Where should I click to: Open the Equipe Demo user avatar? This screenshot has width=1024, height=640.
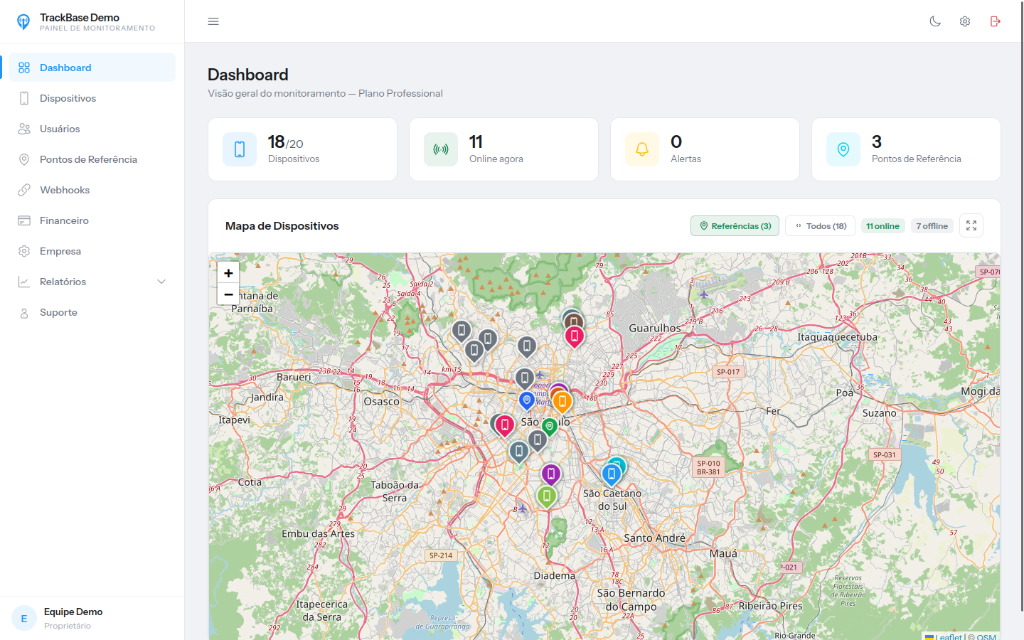coord(24,618)
